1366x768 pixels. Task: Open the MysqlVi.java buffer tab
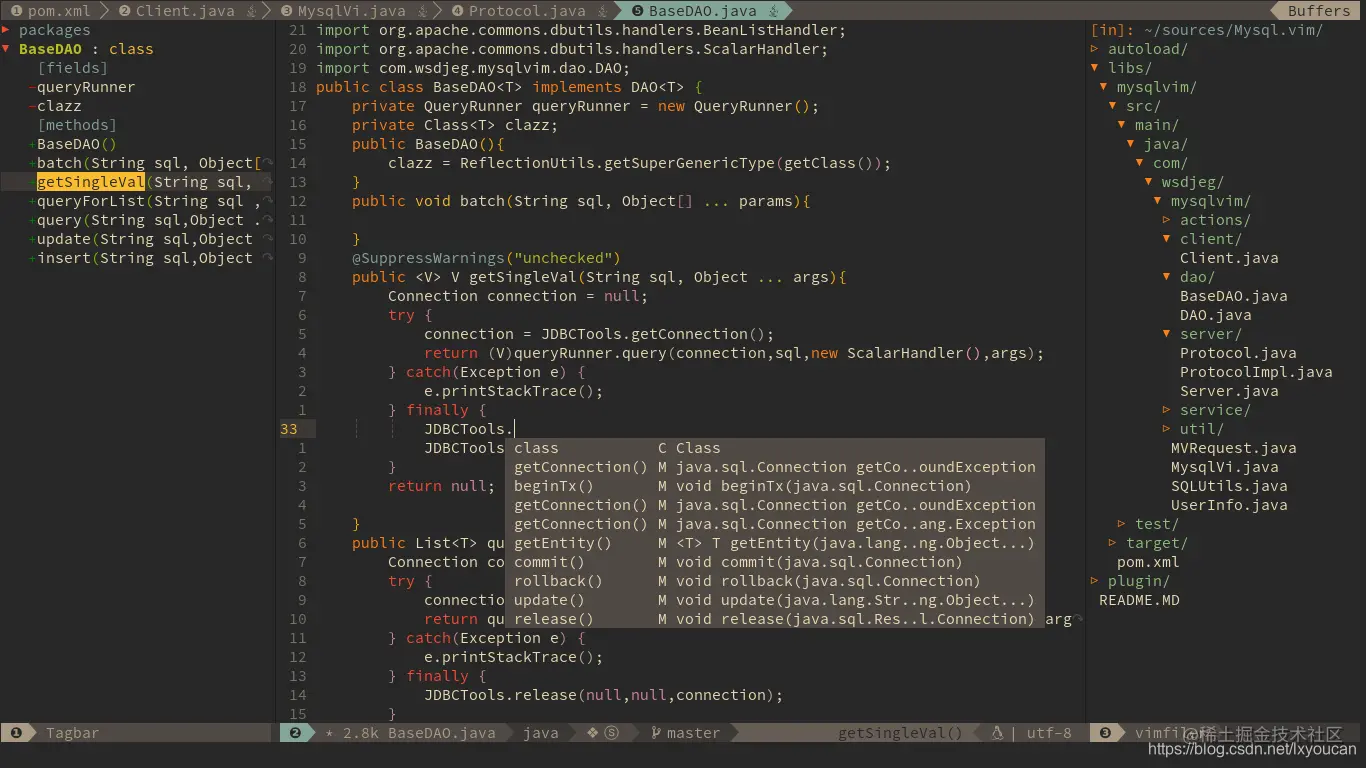352,11
